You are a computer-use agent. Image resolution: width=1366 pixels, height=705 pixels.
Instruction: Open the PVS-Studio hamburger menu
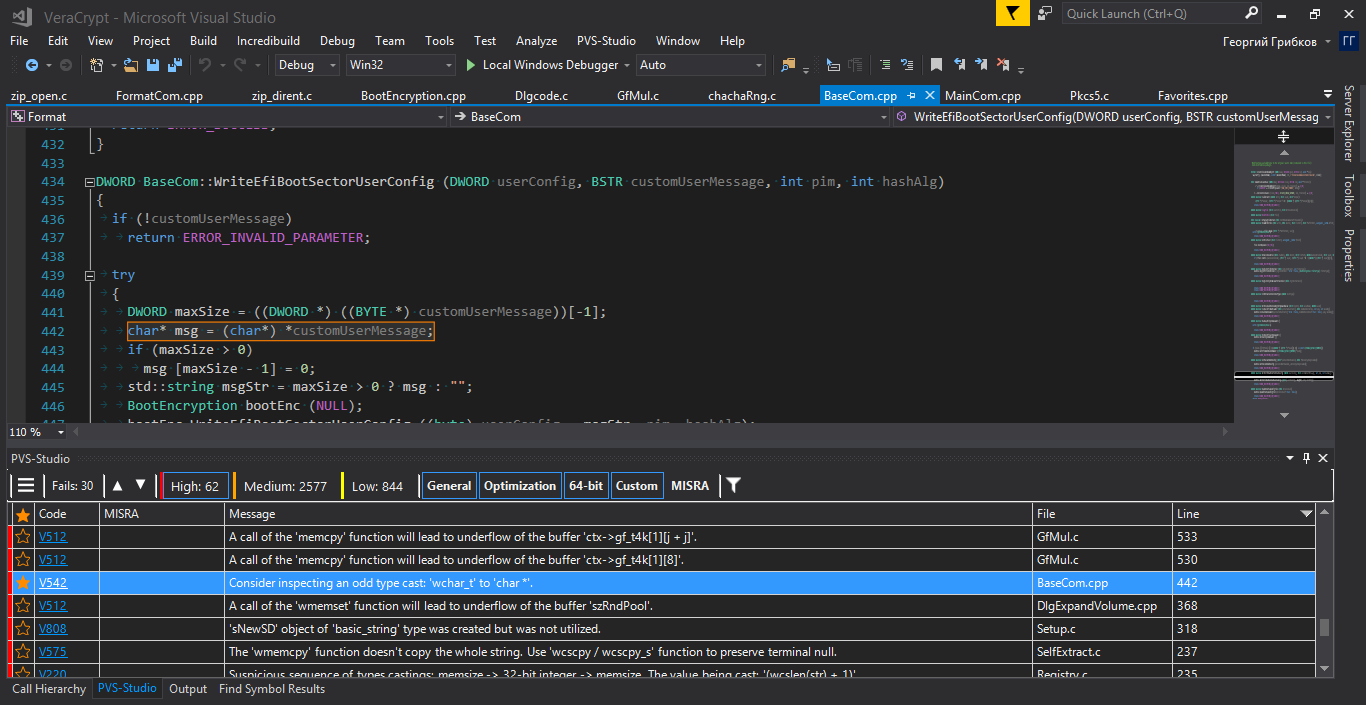(26, 486)
